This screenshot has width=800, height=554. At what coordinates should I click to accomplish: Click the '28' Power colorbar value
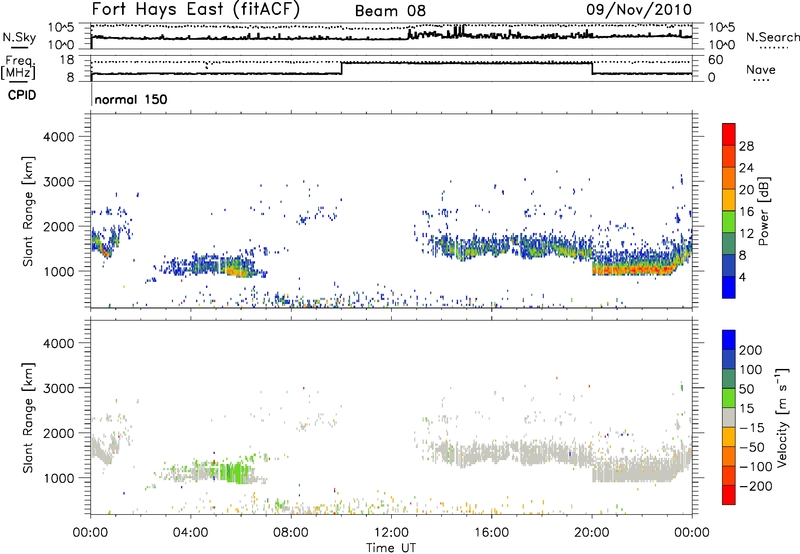point(746,146)
